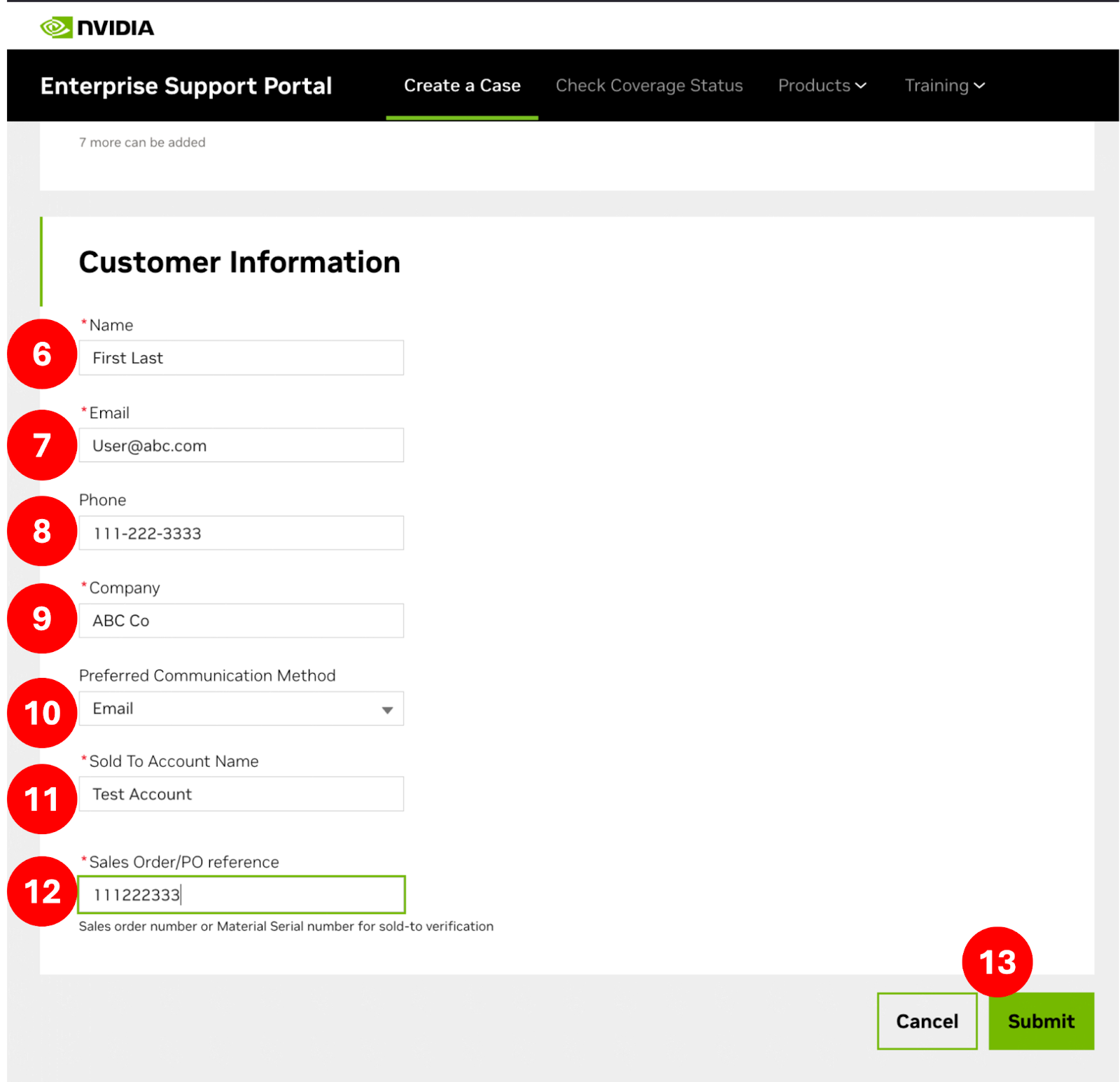Image resolution: width=1120 pixels, height=1082 pixels.
Task: Submit the case form
Action: click(x=1041, y=1021)
